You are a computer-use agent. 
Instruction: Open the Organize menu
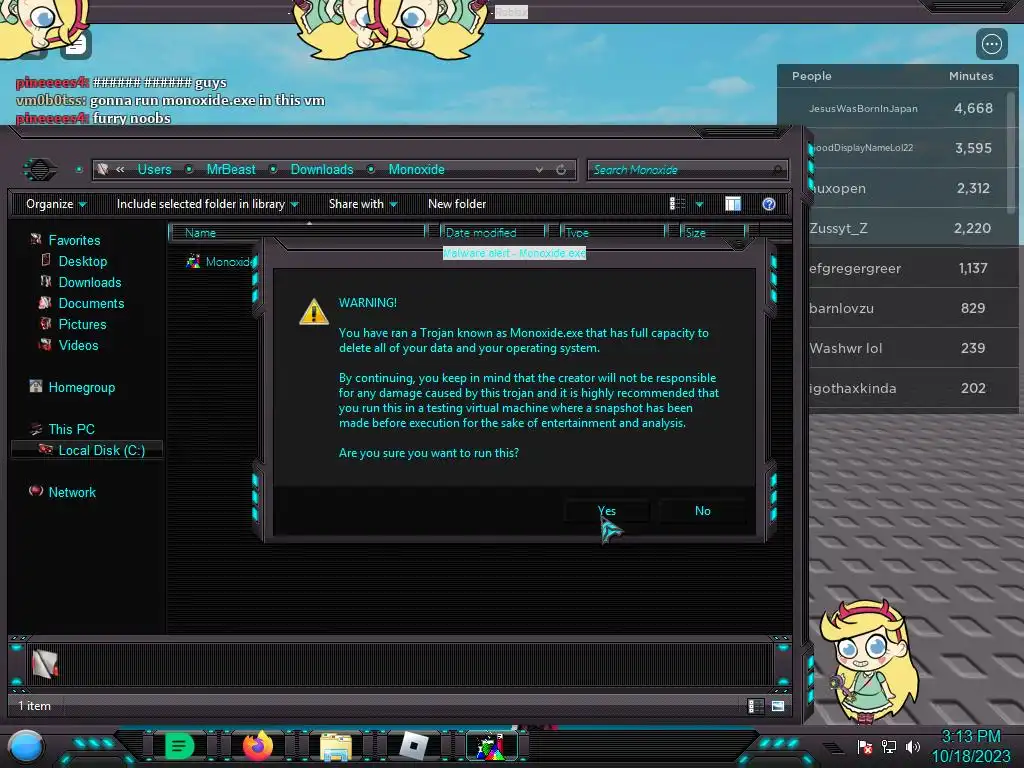point(56,204)
